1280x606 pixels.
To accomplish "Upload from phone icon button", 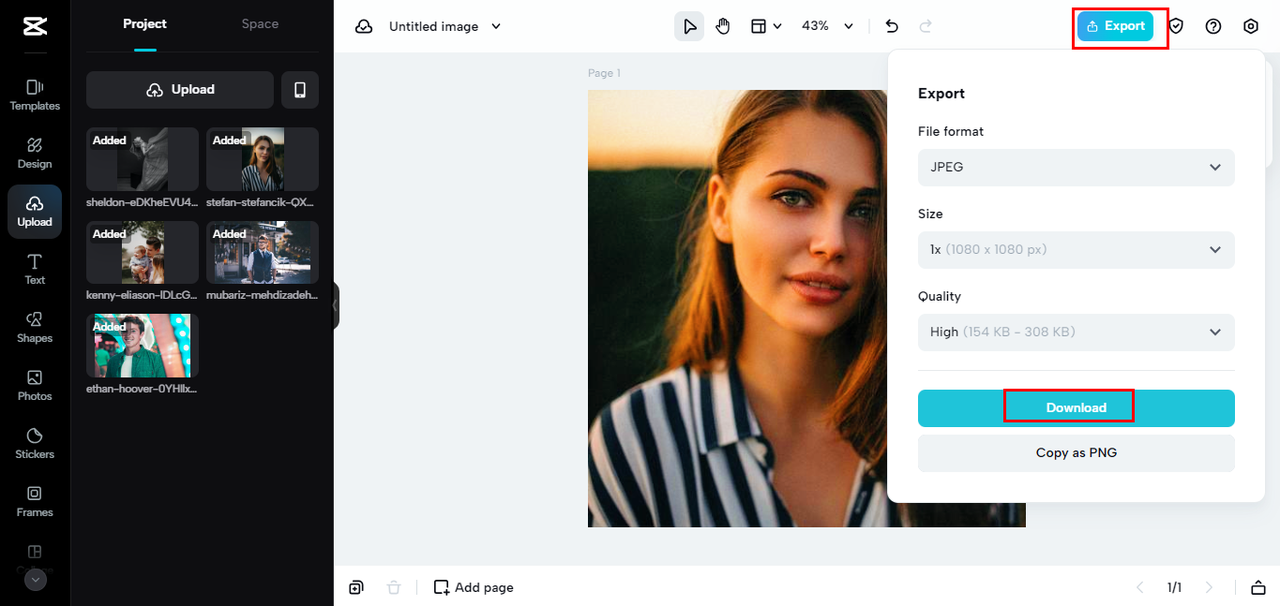I will click(x=300, y=89).
